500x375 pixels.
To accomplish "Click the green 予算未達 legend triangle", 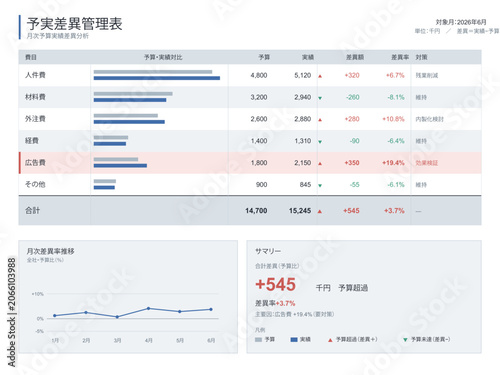I will 405,340.
